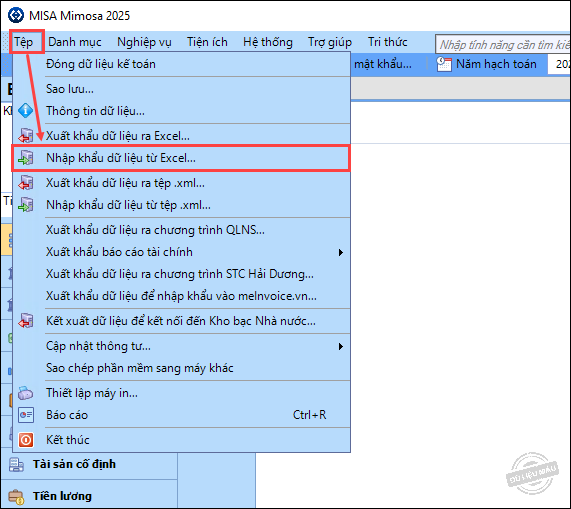The width and height of the screenshot is (571, 509).
Task: Click the Nhập khẩu từ tệp .xml icon
Action: pyautogui.click(x=26, y=205)
